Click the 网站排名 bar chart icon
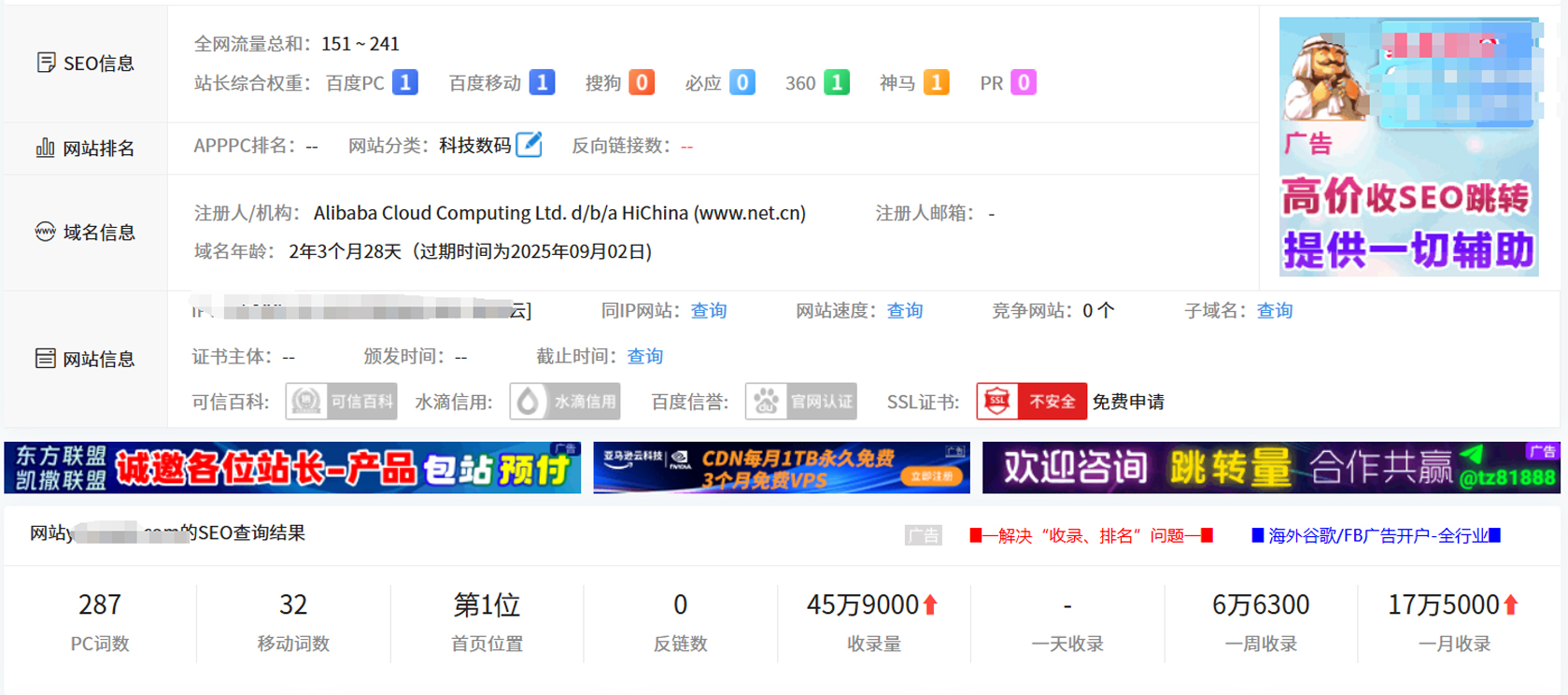This screenshot has height=695, width=1568. point(45,148)
